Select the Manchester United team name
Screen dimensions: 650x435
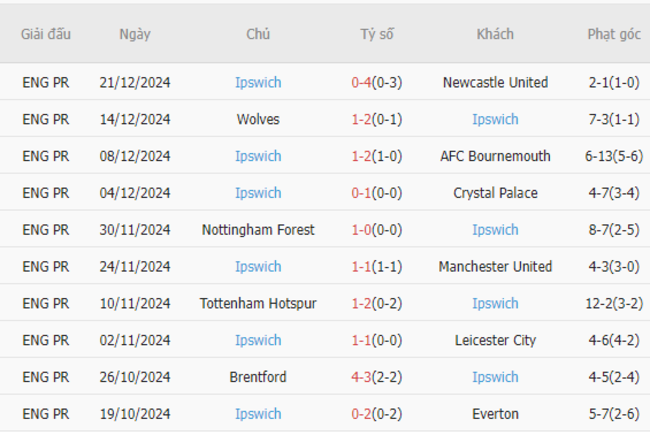(495, 267)
